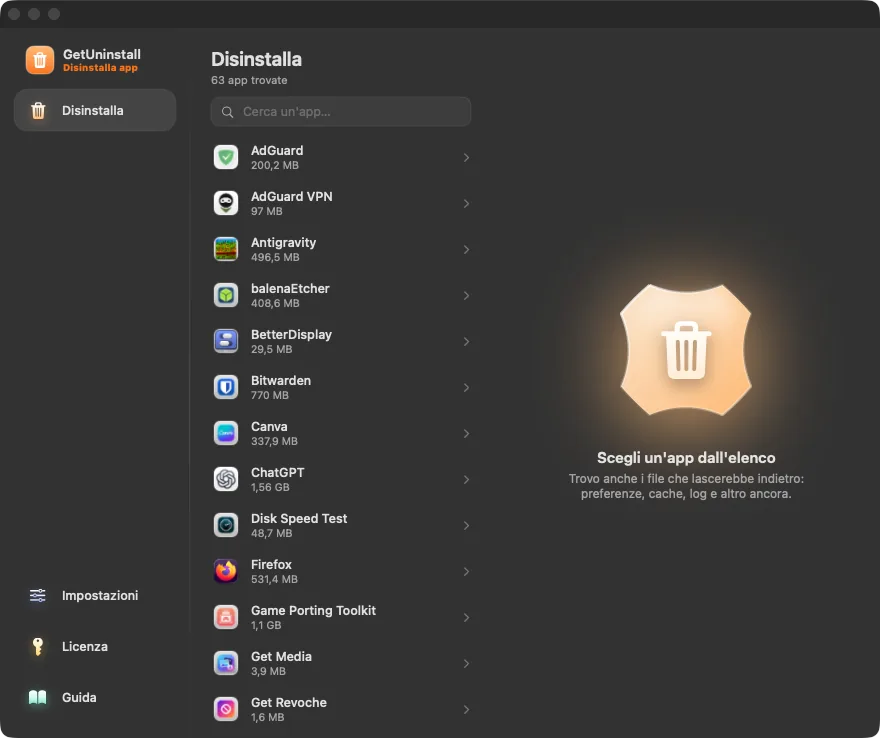Select the "AdGuard VPN" name text
This screenshot has width=880, height=738.
(x=292, y=196)
